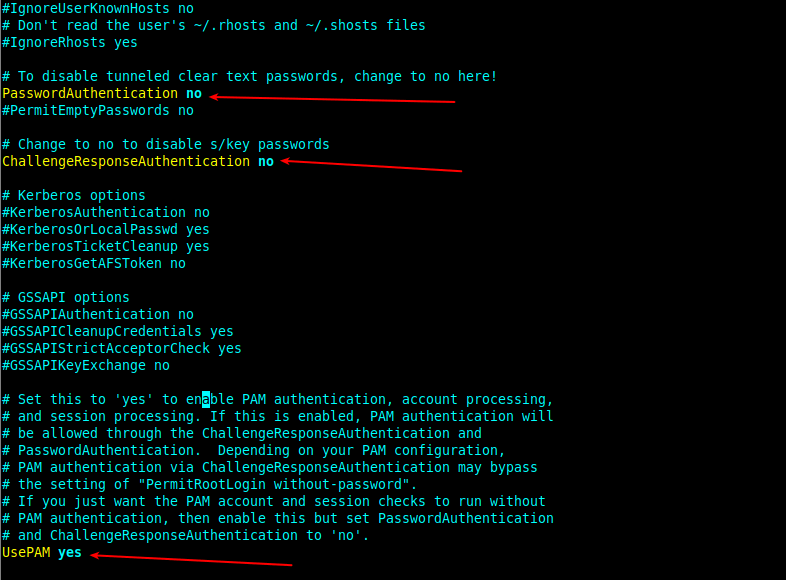Place cursor on #GSSAPIAuthentication no line

(x=98, y=314)
